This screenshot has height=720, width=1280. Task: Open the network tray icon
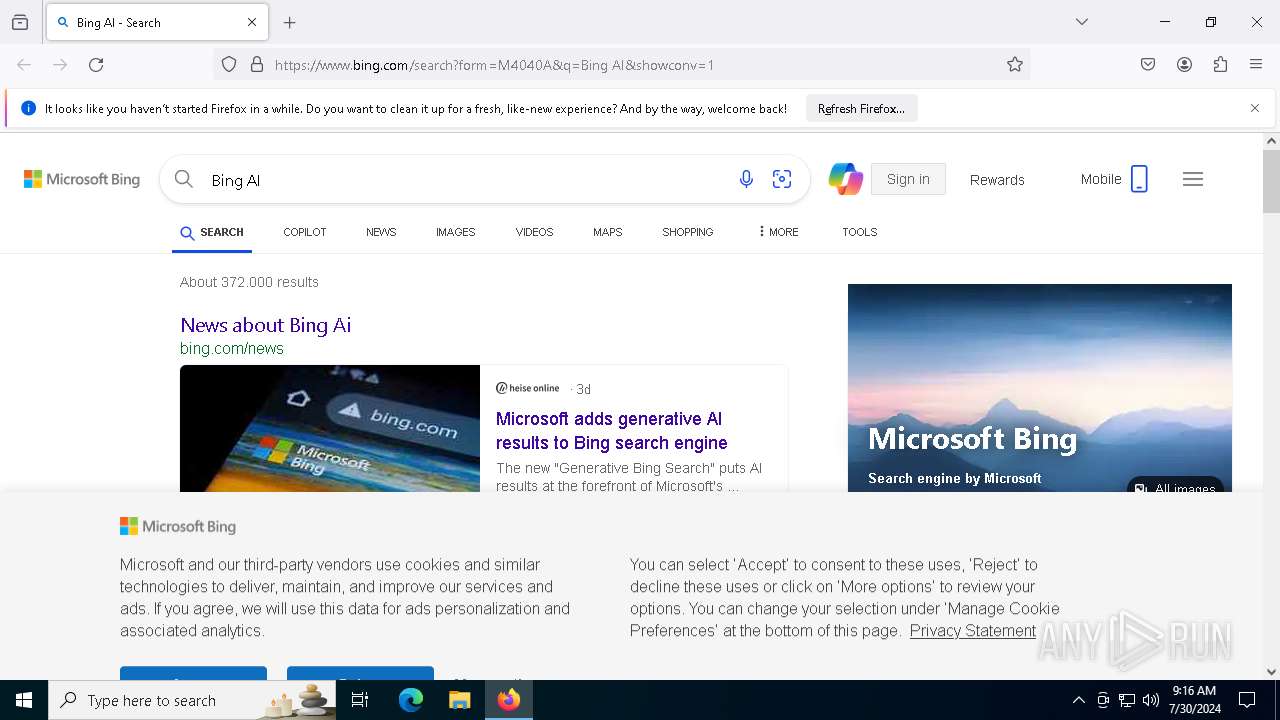tap(1127, 700)
